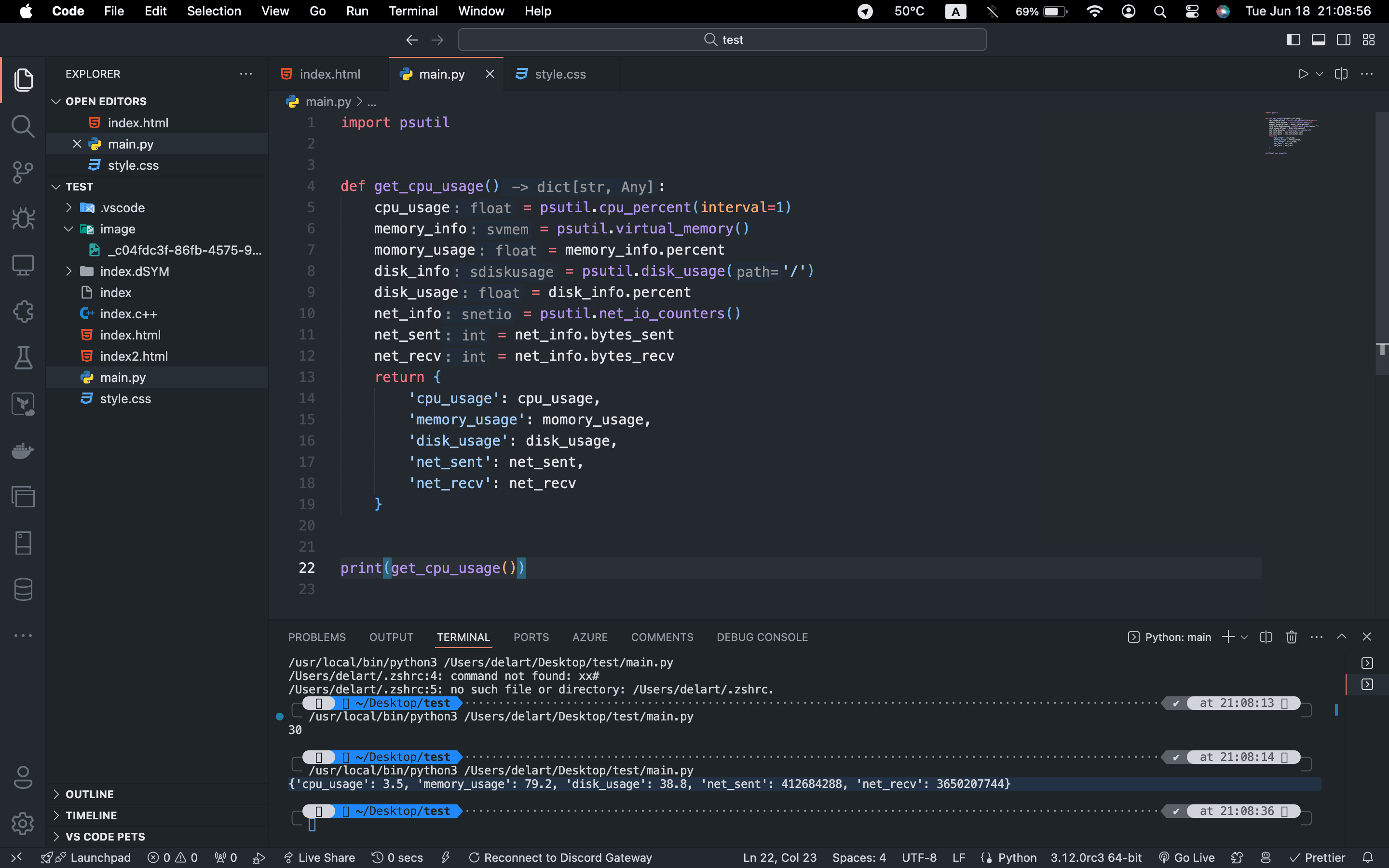Open the new terminal launch profile dropdown
This screenshot has width=1389, height=868.
tap(1244, 637)
